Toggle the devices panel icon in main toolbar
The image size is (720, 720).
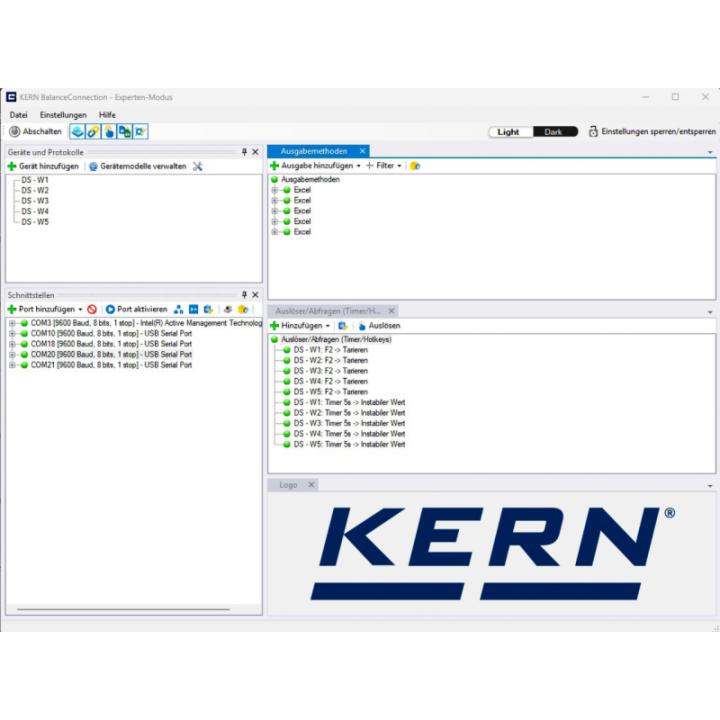click(x=77, y=132)
